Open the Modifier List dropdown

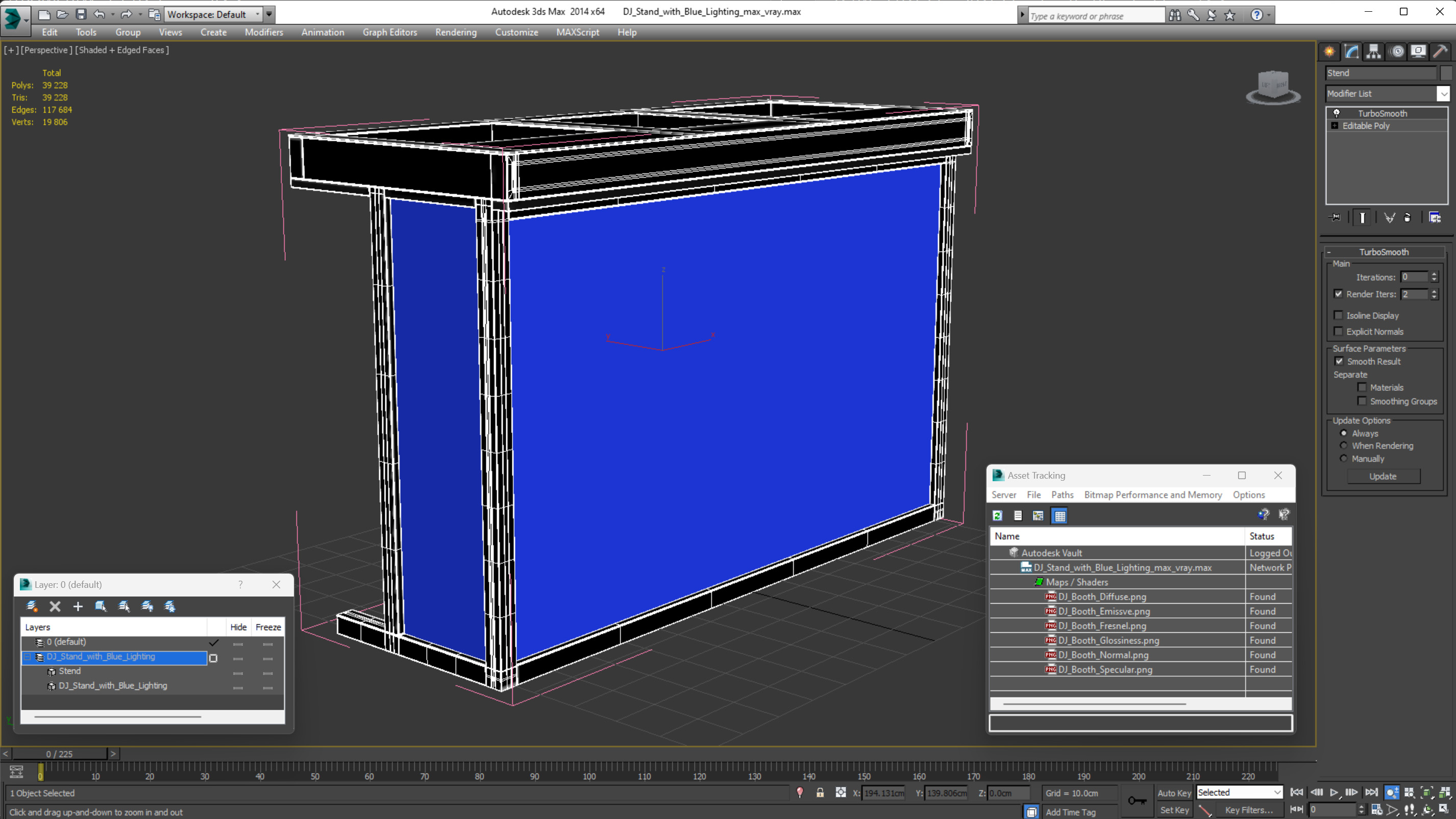[1444, 94]
